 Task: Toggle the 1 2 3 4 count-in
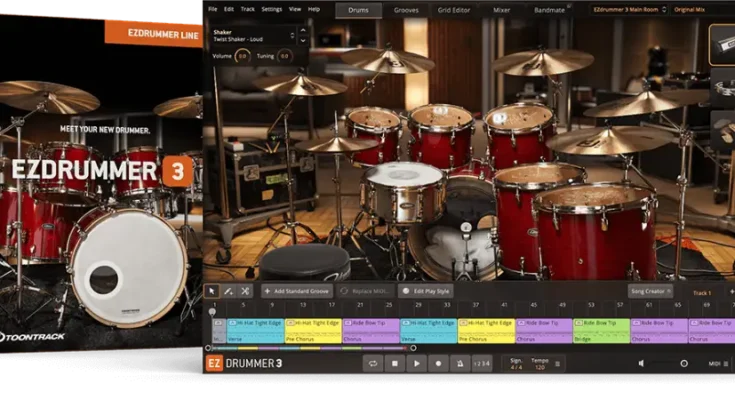pyautogui.click(x=482, y=364)
